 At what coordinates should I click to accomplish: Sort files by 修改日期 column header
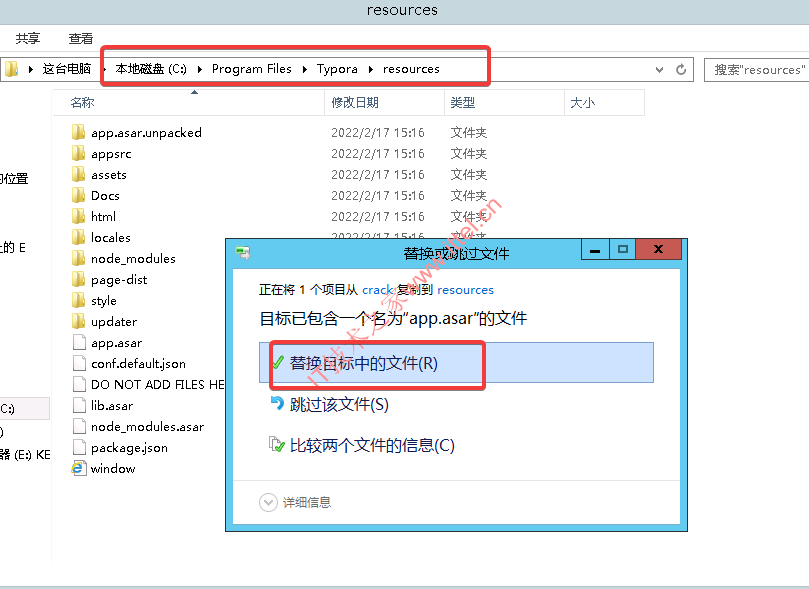(385, 103)
